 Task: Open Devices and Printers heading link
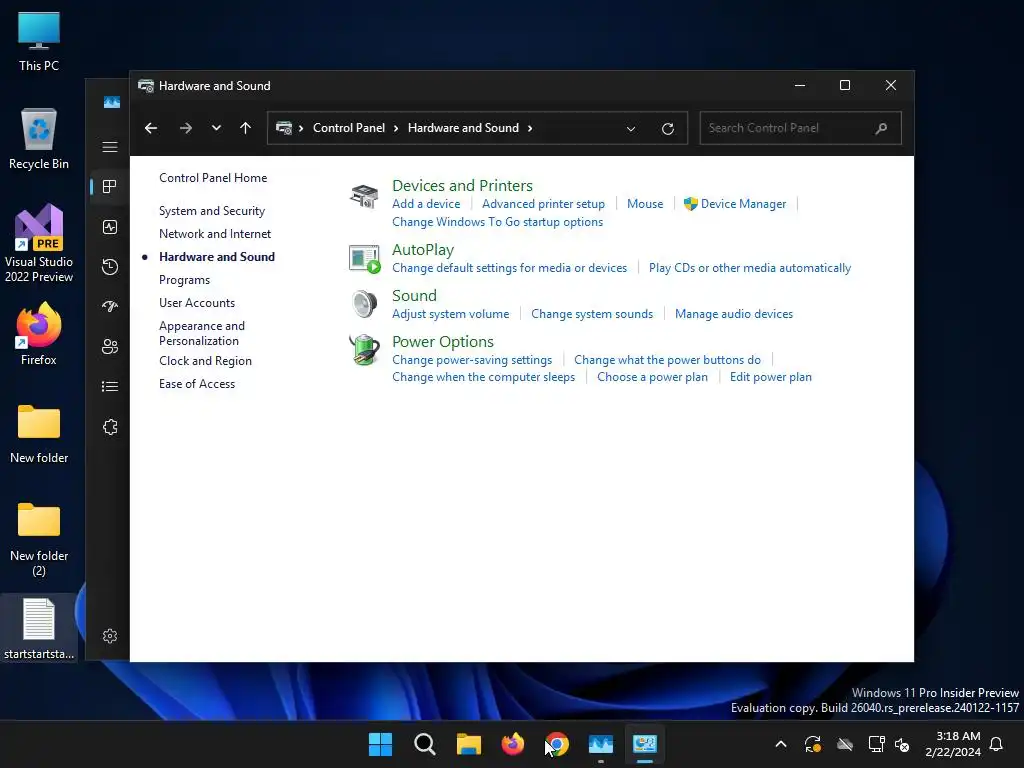(x=462, y=185)
